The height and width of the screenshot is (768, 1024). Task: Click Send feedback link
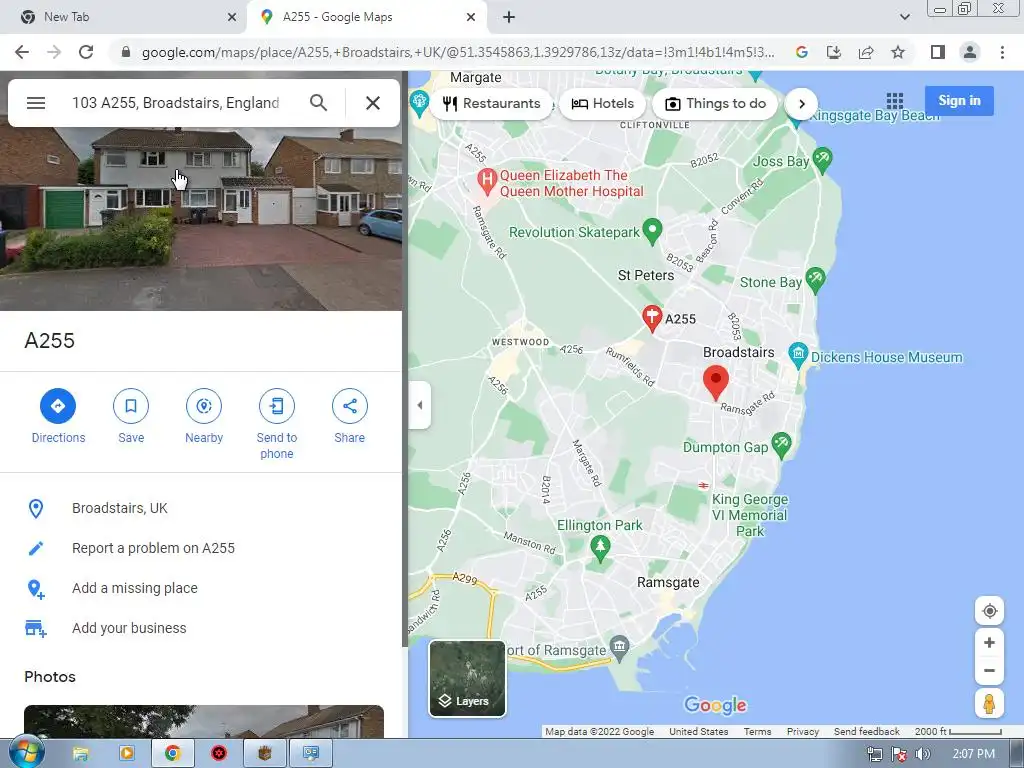(x=867, y=731)
